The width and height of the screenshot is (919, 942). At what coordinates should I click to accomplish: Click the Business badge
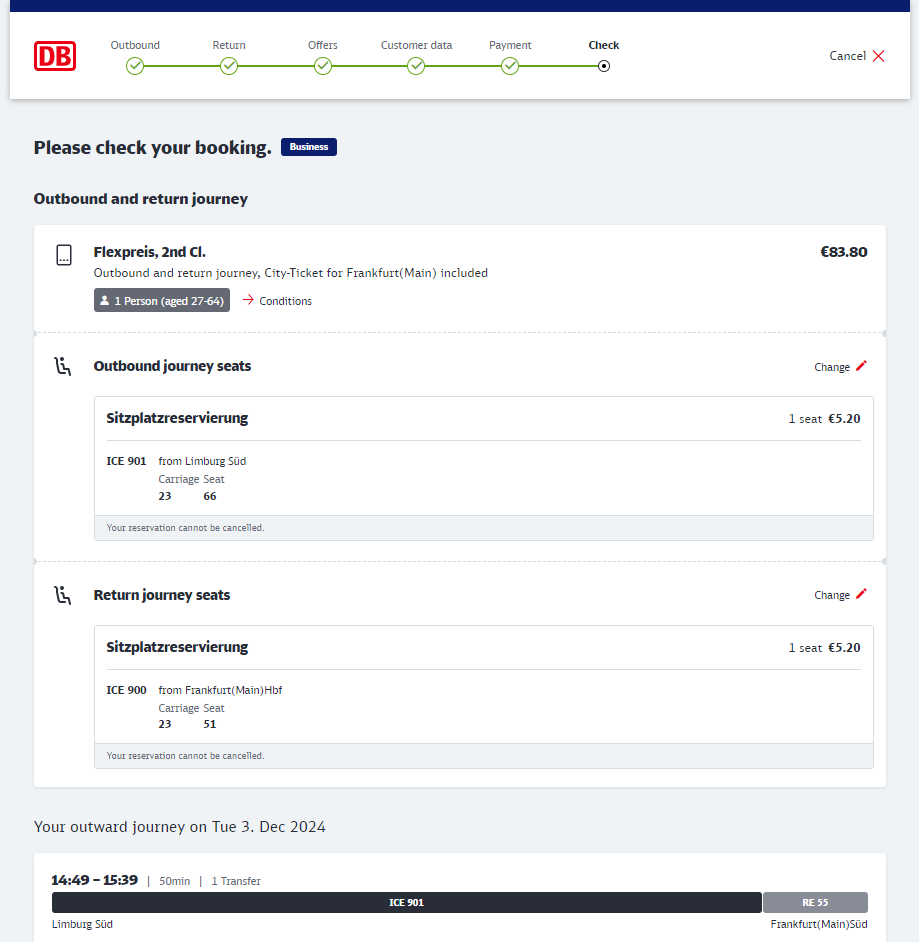coord(309,147)
